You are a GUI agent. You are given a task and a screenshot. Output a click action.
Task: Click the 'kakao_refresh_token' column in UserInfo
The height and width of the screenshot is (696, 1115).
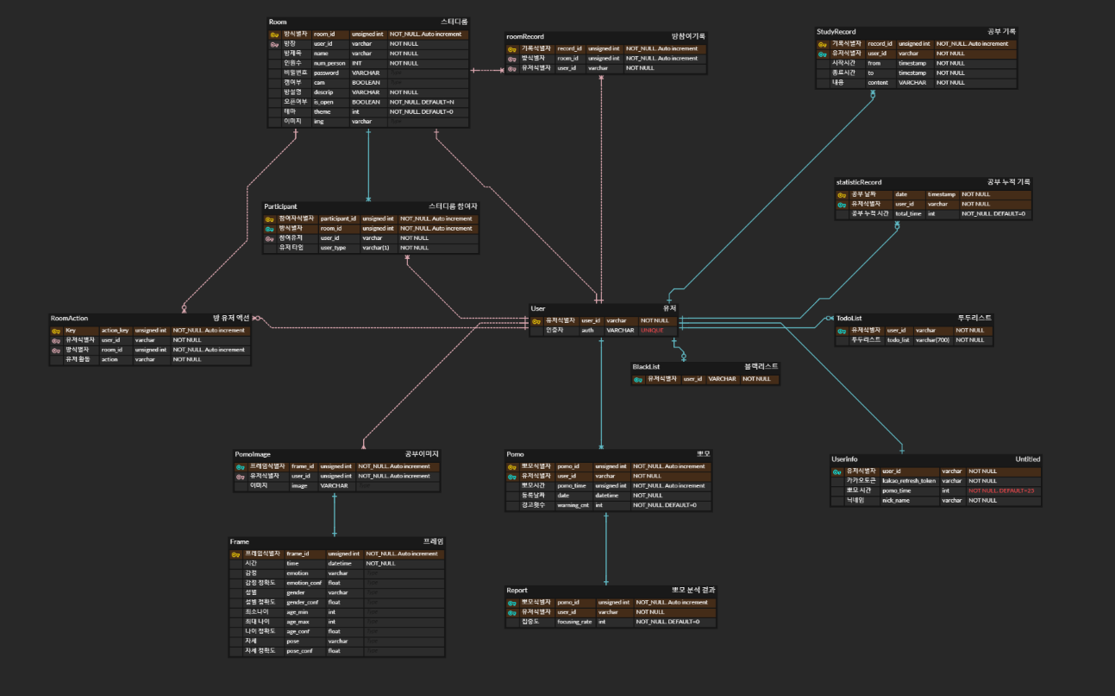(909, 481)
